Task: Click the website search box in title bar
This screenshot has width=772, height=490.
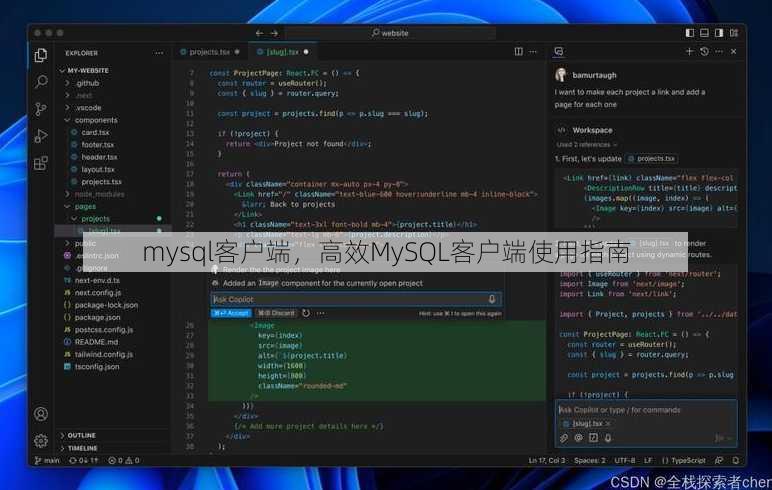Action: pos(390,33)
